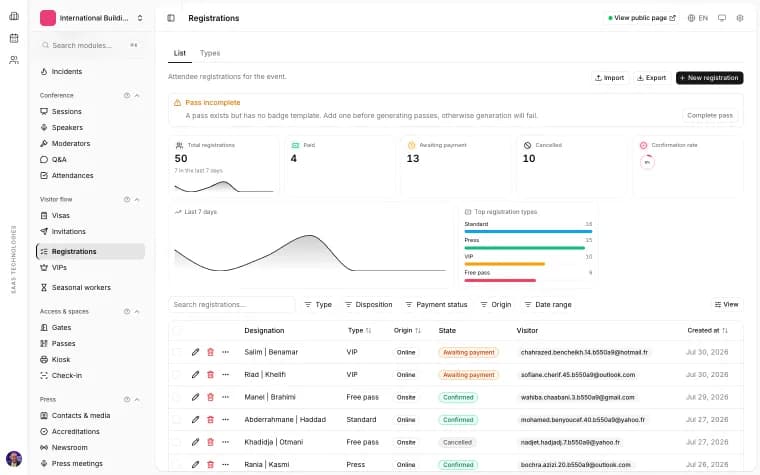This screenshot has height=475, width=760.
Task: Click the edit pencil for Salim Benamar
Action: 195,352
